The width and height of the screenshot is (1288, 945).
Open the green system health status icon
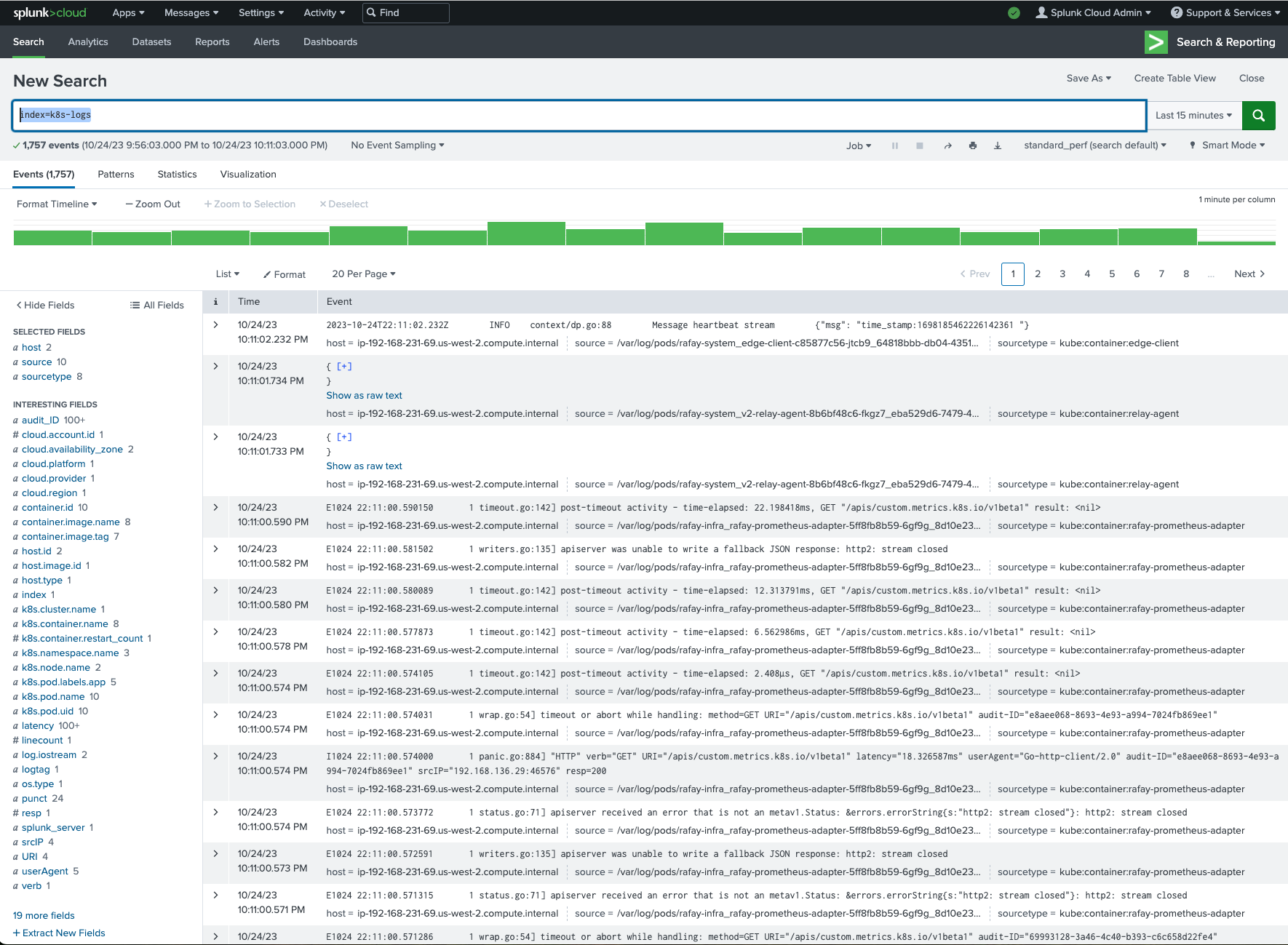click(1014, 12)
